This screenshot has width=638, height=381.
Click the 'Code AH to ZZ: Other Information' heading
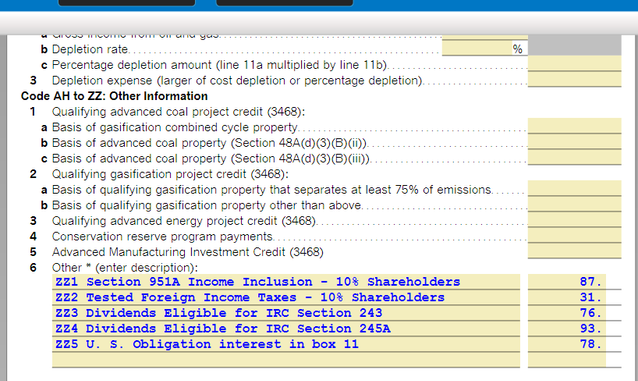tap(114, 96)
